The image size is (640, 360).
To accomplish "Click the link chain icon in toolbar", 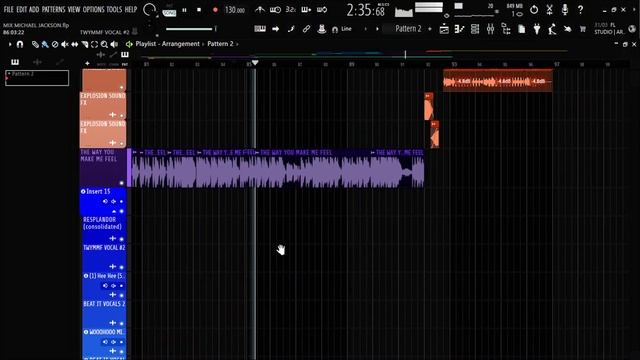I will (x=306, y=29).
